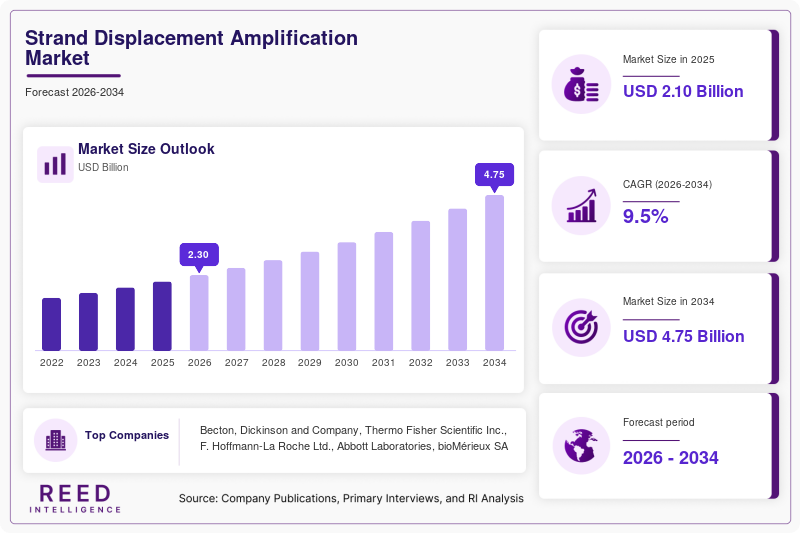Image resolution: width=800 pixels, height=533 pixels.
Task: Click the 2025 axis label
Action: point(162,363)
